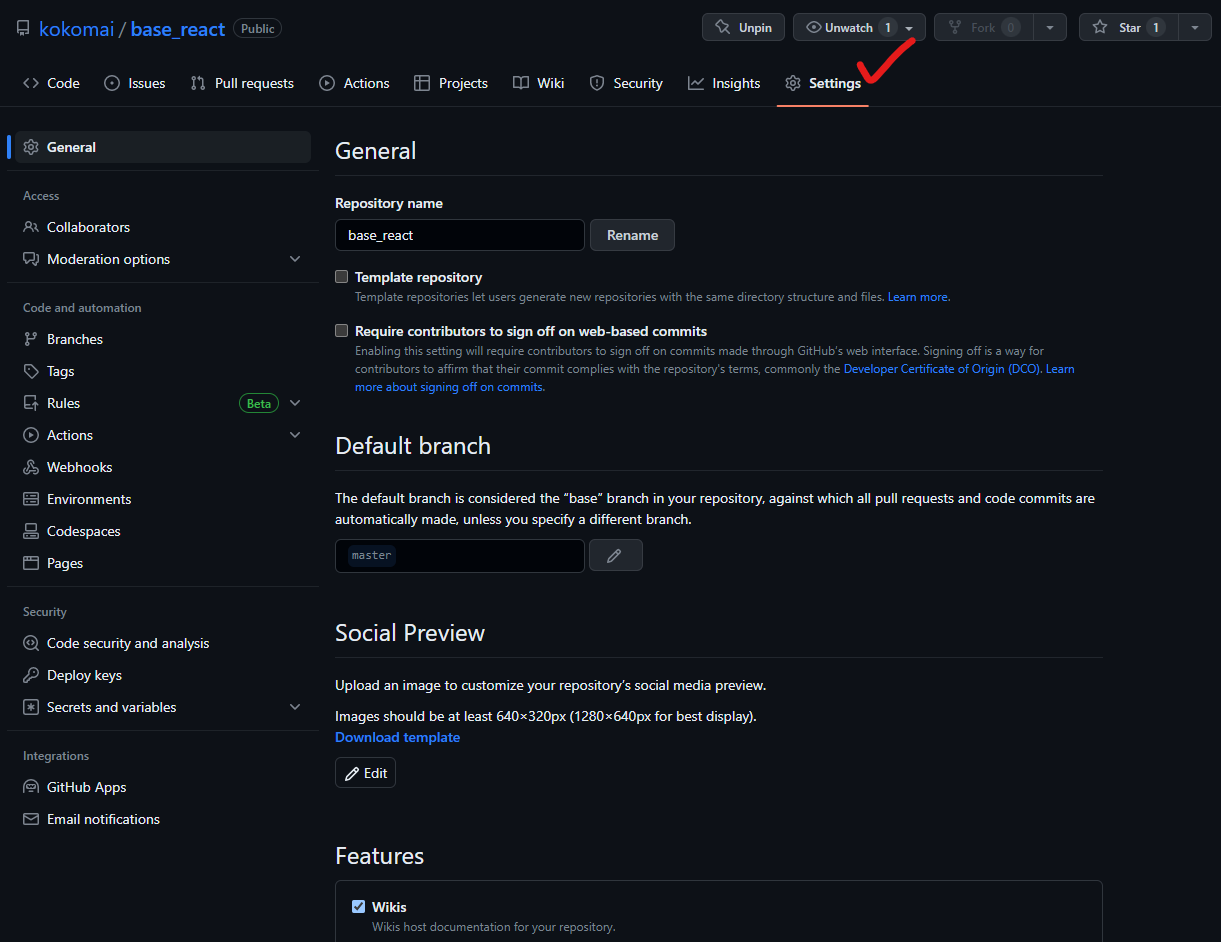Open the Star lists dropdown arrow
The image size is (1221, 942).
(x=1195, y=28)
